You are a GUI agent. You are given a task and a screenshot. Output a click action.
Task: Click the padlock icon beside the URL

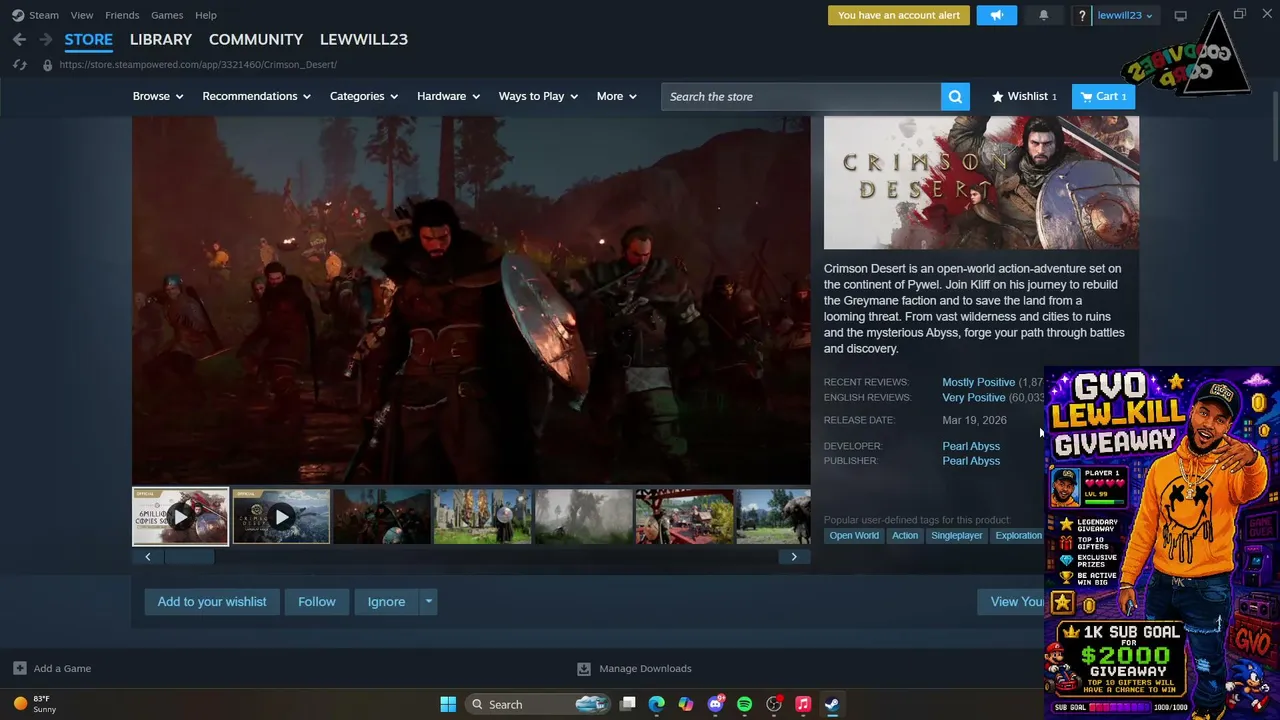[47, 65]
